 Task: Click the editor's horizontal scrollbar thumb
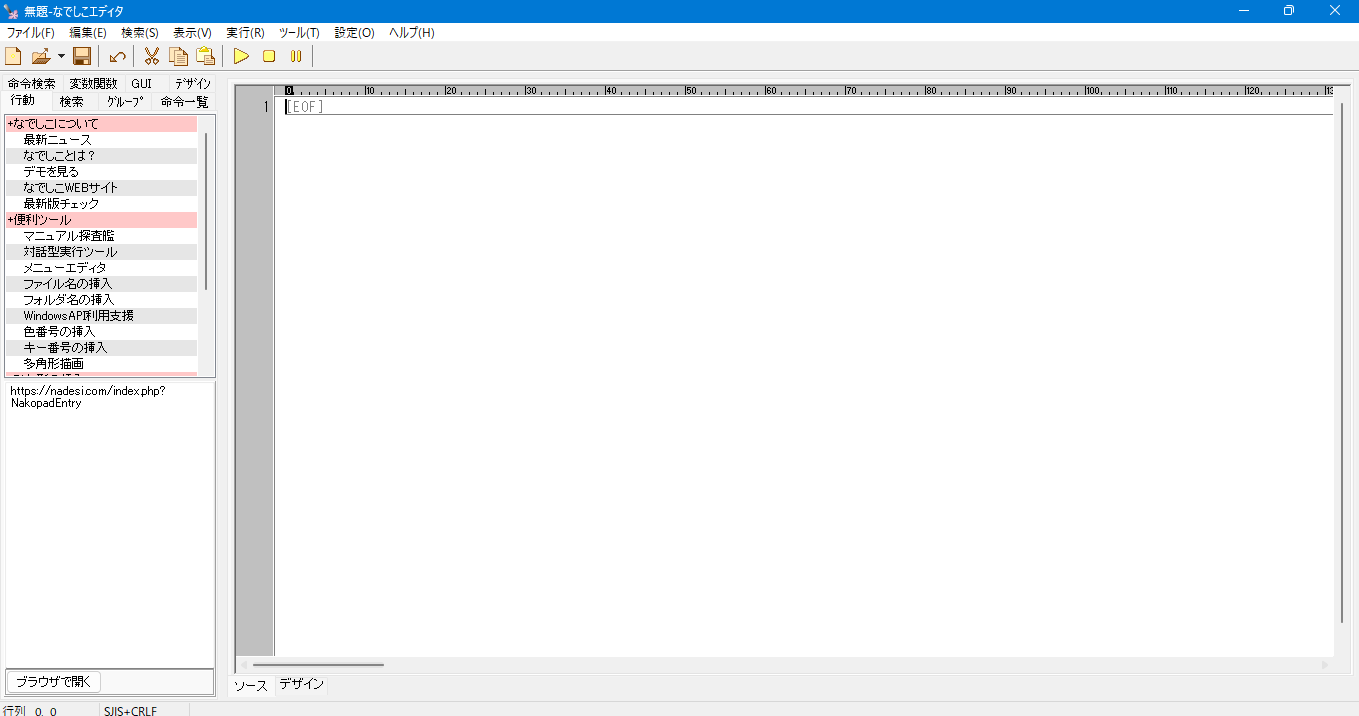coord(318,665)
